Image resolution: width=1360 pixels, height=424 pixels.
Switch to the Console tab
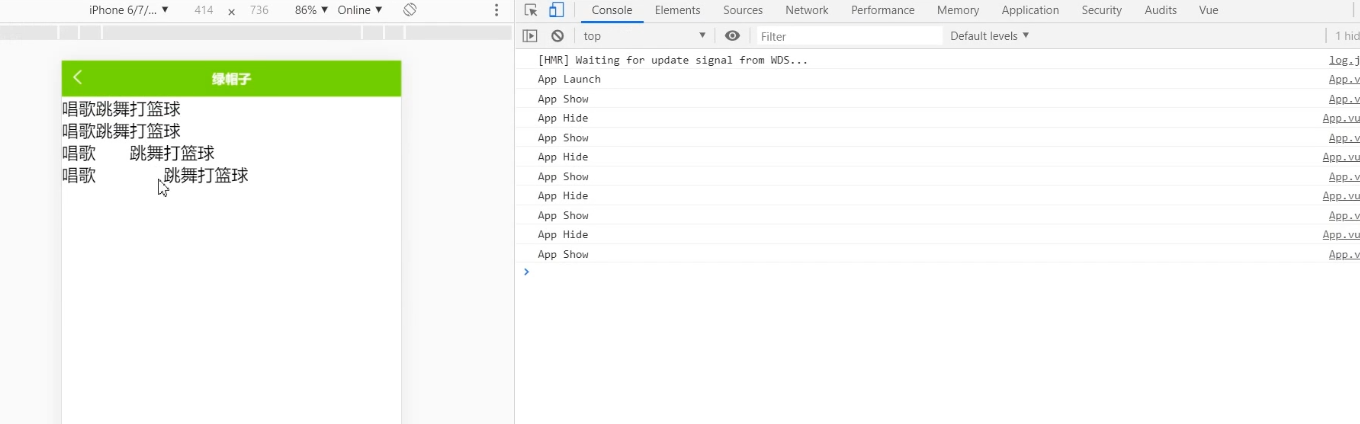point(612,10)
